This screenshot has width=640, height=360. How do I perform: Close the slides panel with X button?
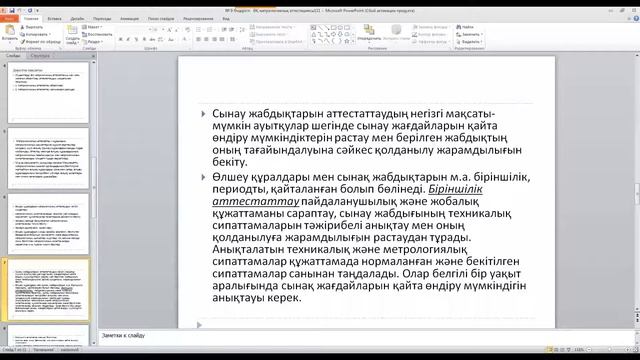click(93, 56)
